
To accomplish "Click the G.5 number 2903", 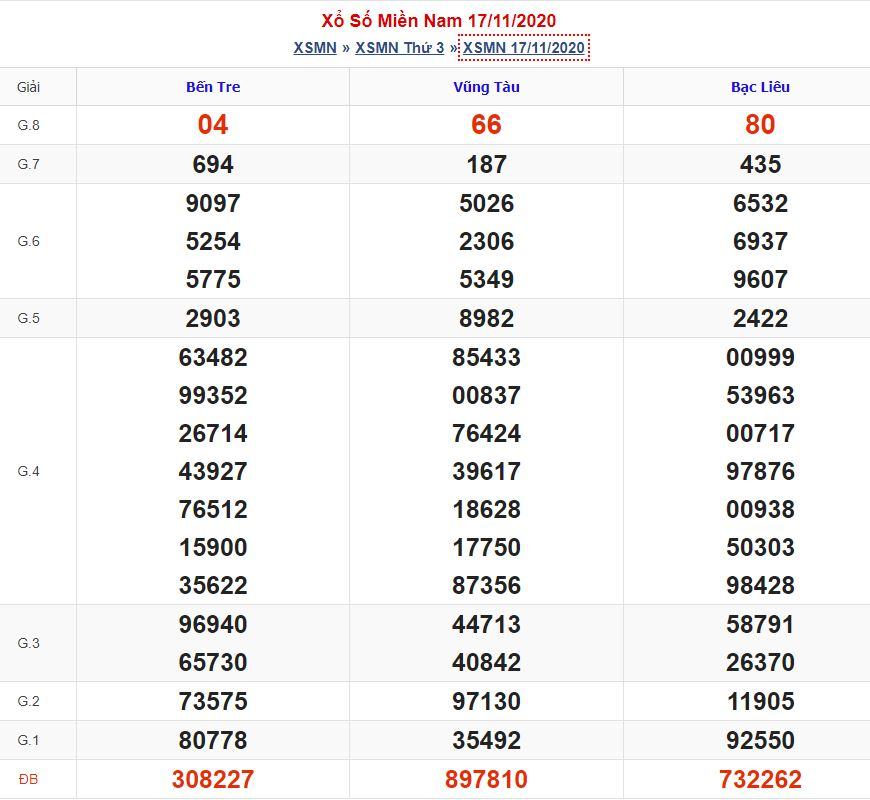I will point(213,319).
